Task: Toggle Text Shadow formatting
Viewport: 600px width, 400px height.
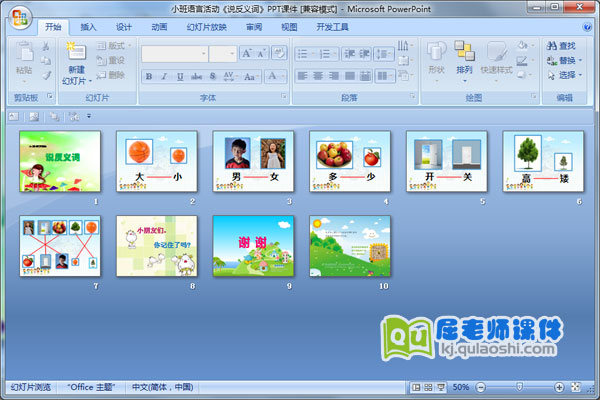Action: pos(213,76)
